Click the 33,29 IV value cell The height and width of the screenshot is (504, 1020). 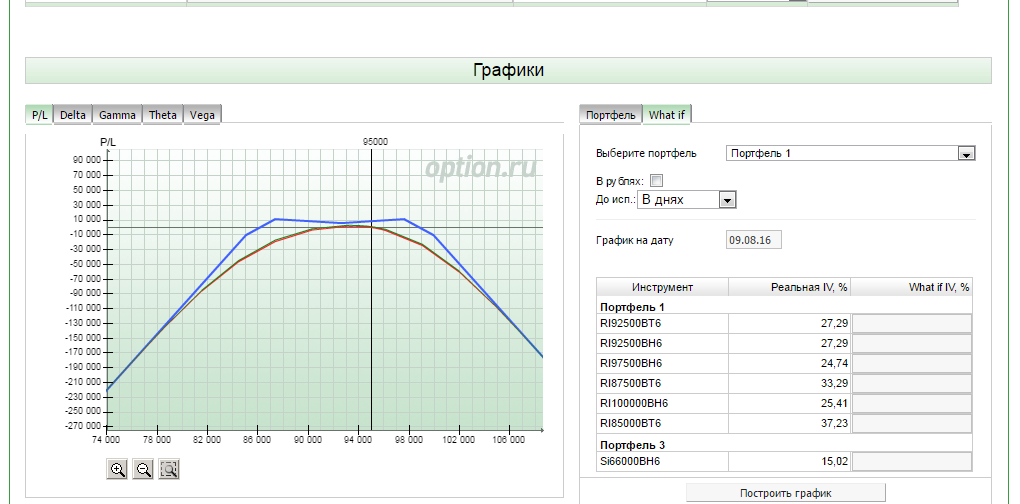(x=790, y=384)
